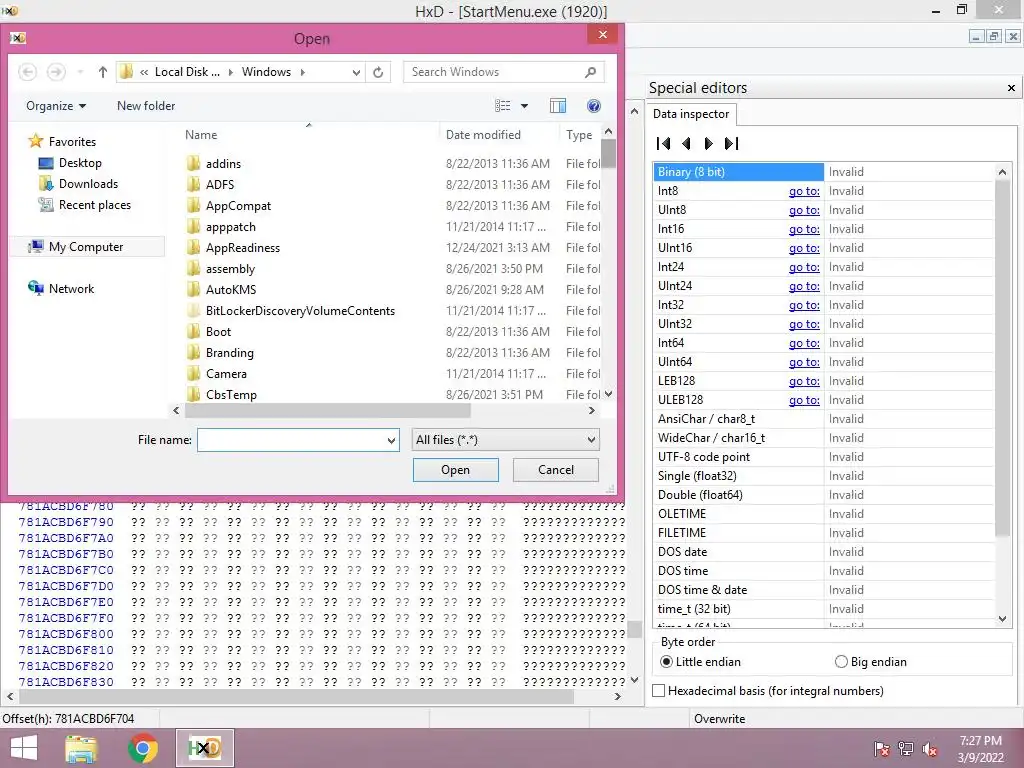This screenshot has width=1024, height=768.
Task: Click New folder in toolbar
Action: (146, 106)
